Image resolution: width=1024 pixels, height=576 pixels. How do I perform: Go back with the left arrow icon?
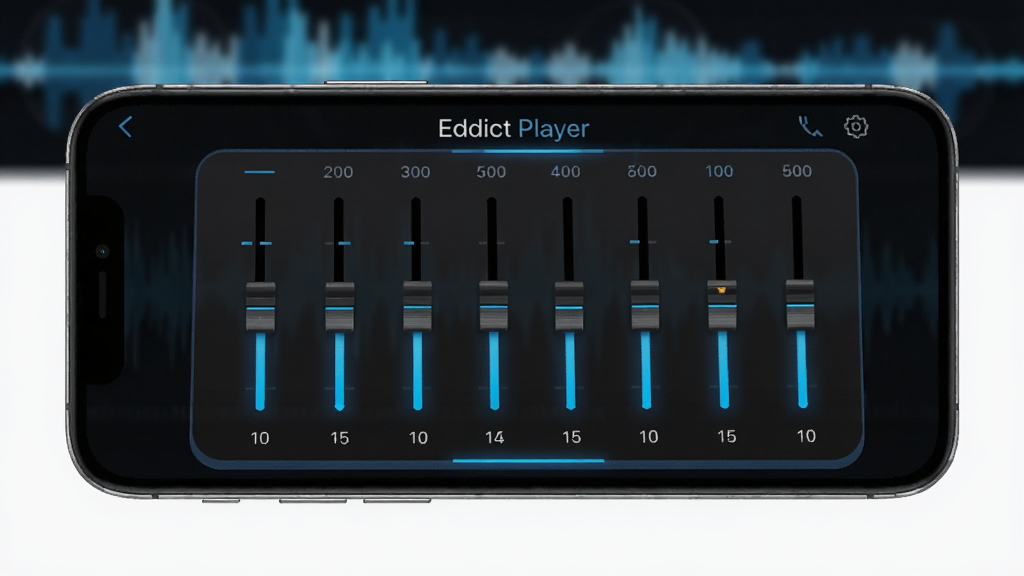pyautogui.click(x=125, y=127)
